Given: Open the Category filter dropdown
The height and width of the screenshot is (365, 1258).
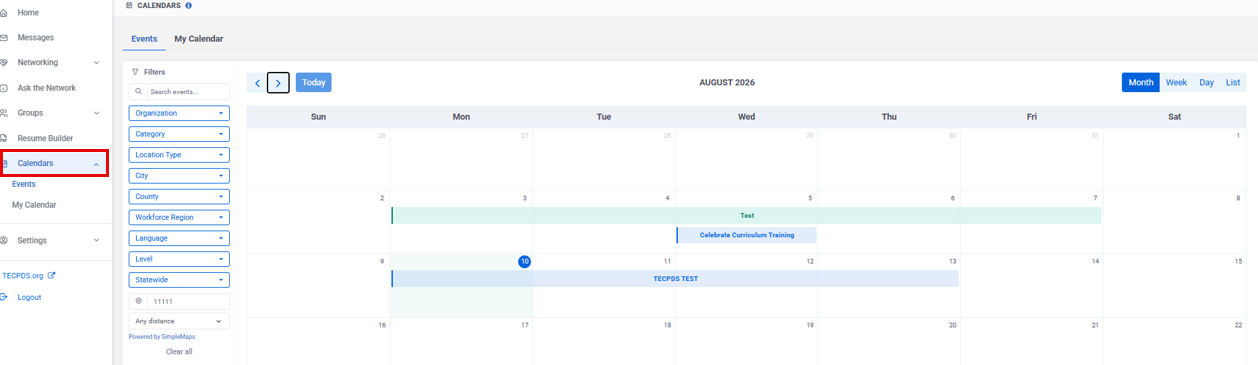Looking at the screenshot, I should (x=179, y=134).
